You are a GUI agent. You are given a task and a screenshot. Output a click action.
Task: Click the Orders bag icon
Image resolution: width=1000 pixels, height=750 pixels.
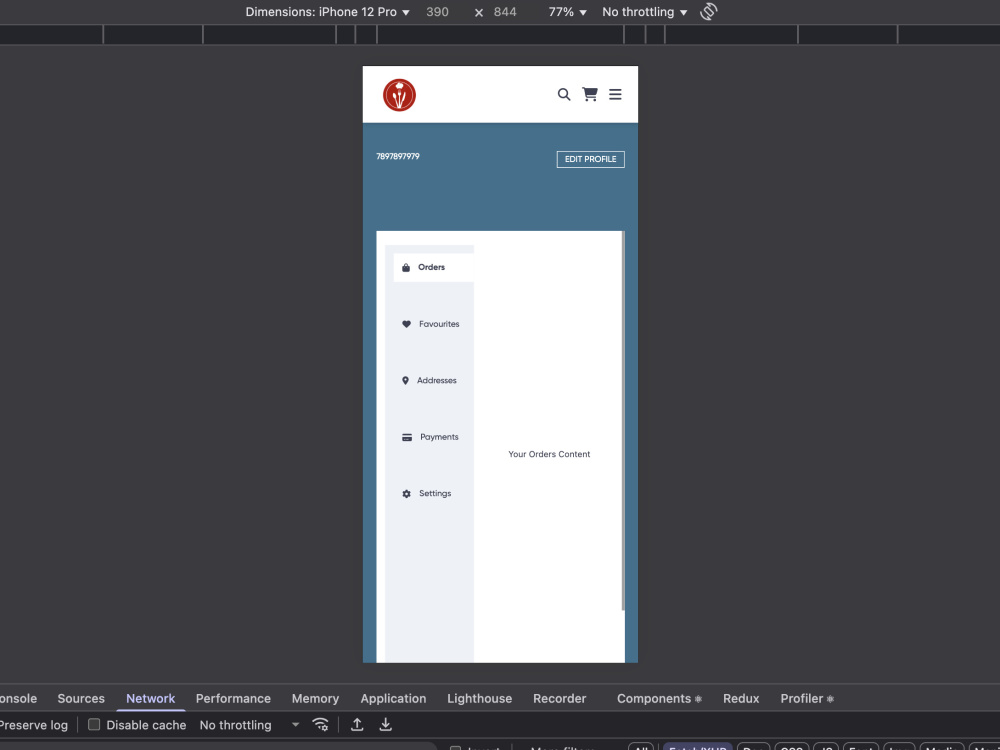pos(406,267)
